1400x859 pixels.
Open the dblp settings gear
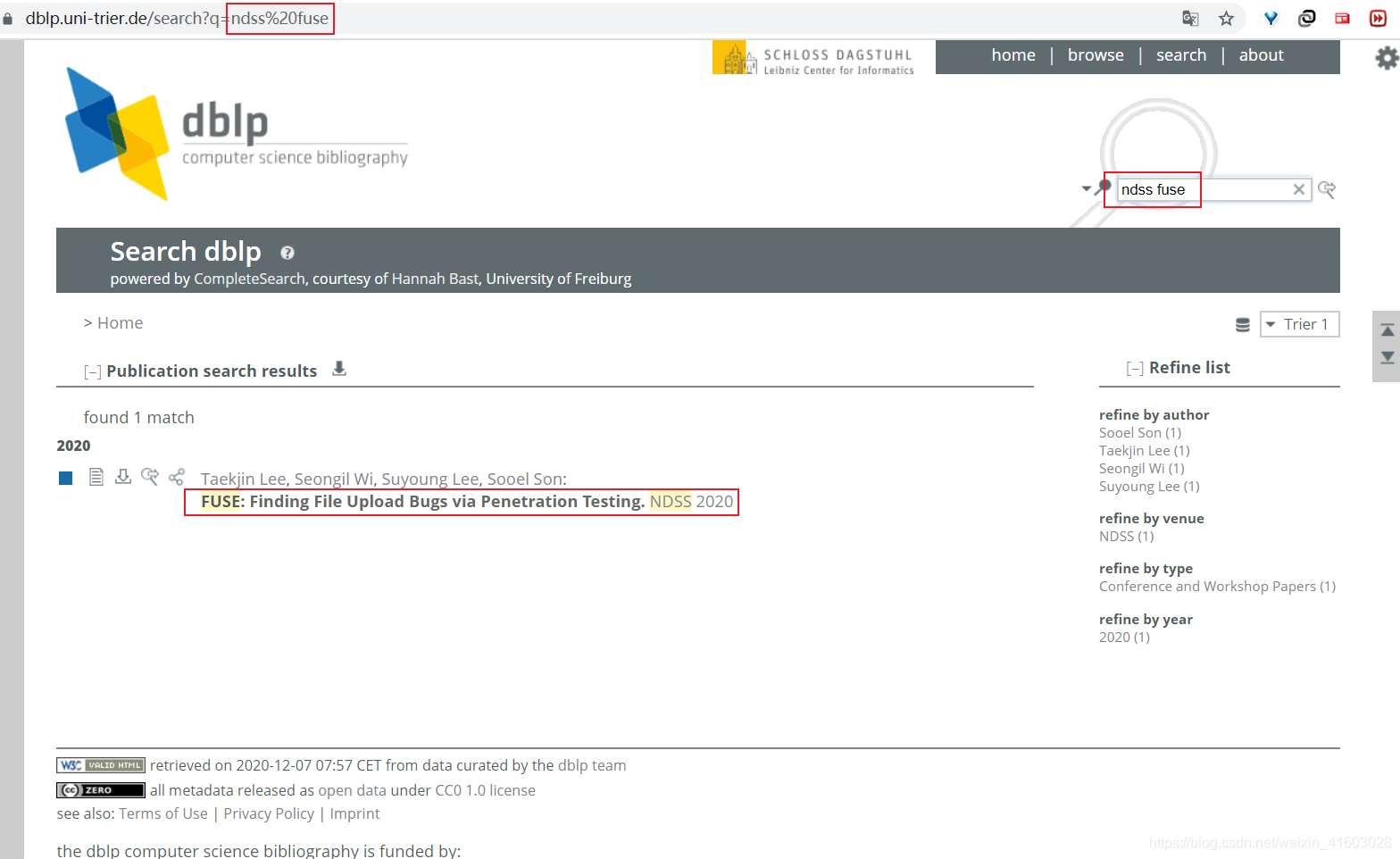[1387, 58]
